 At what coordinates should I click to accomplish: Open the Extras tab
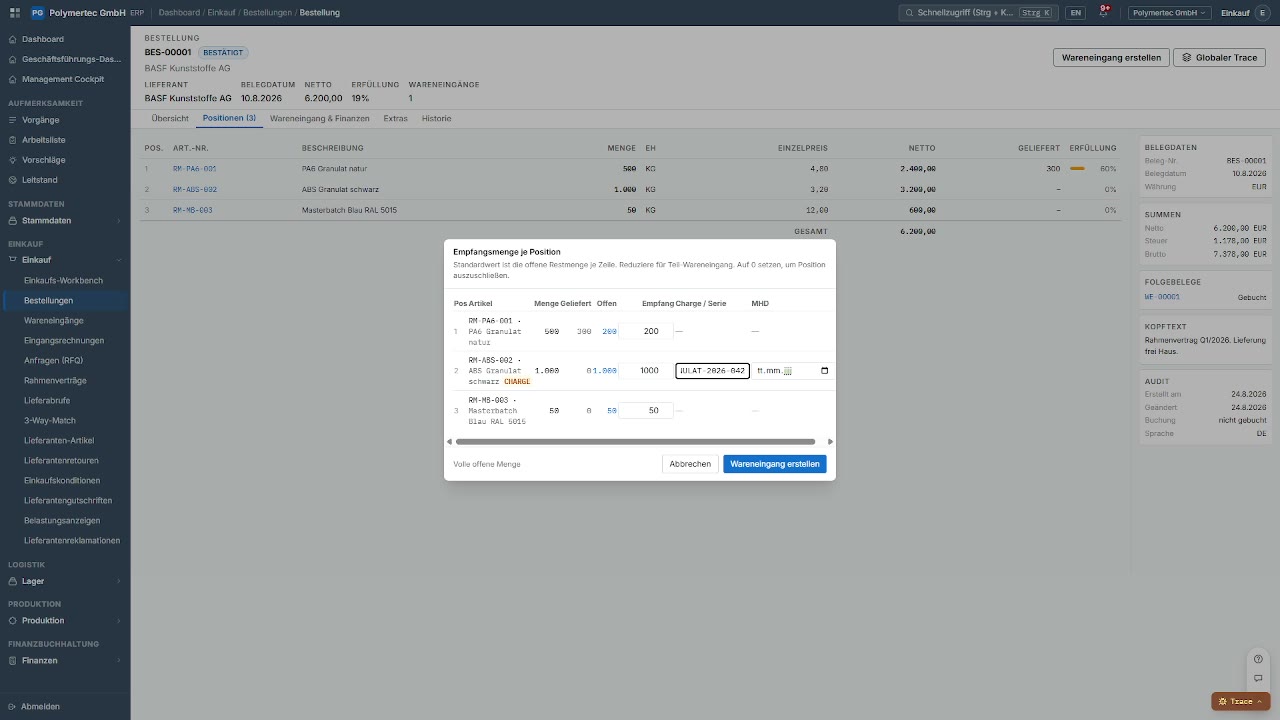click(395, 118)
